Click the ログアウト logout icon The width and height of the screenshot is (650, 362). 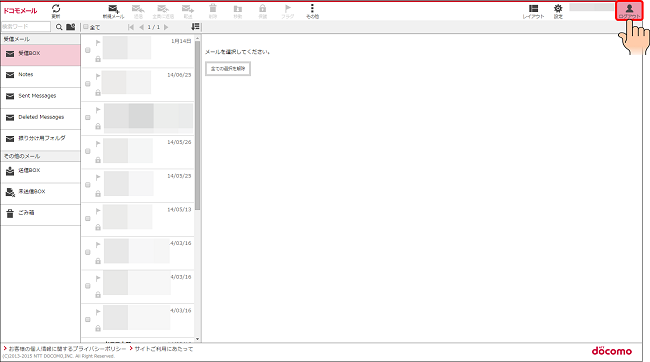tap(629, 11)
